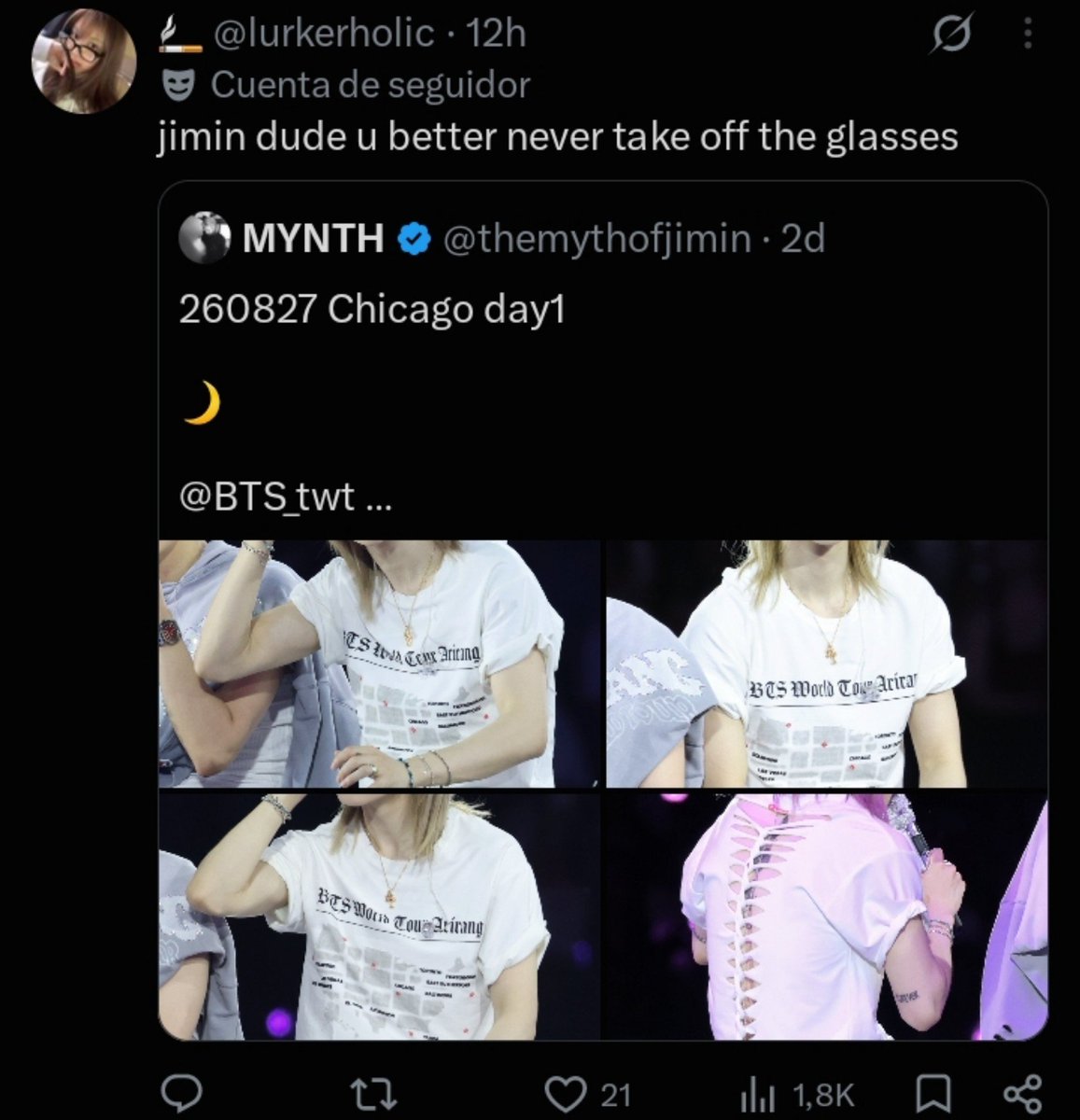View bottom-right pink shirt back photo

[x=827, y=916]
